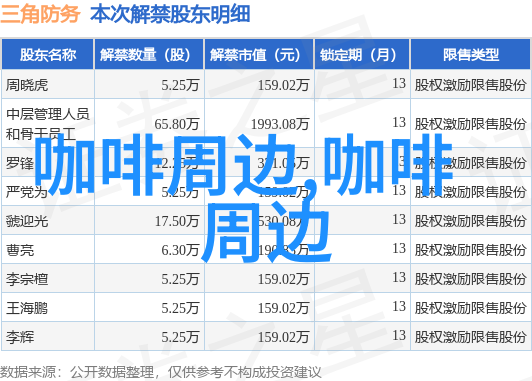532x381 pixels.
Task: Select the 虢迎光 shareholder name
Action: 27,221
